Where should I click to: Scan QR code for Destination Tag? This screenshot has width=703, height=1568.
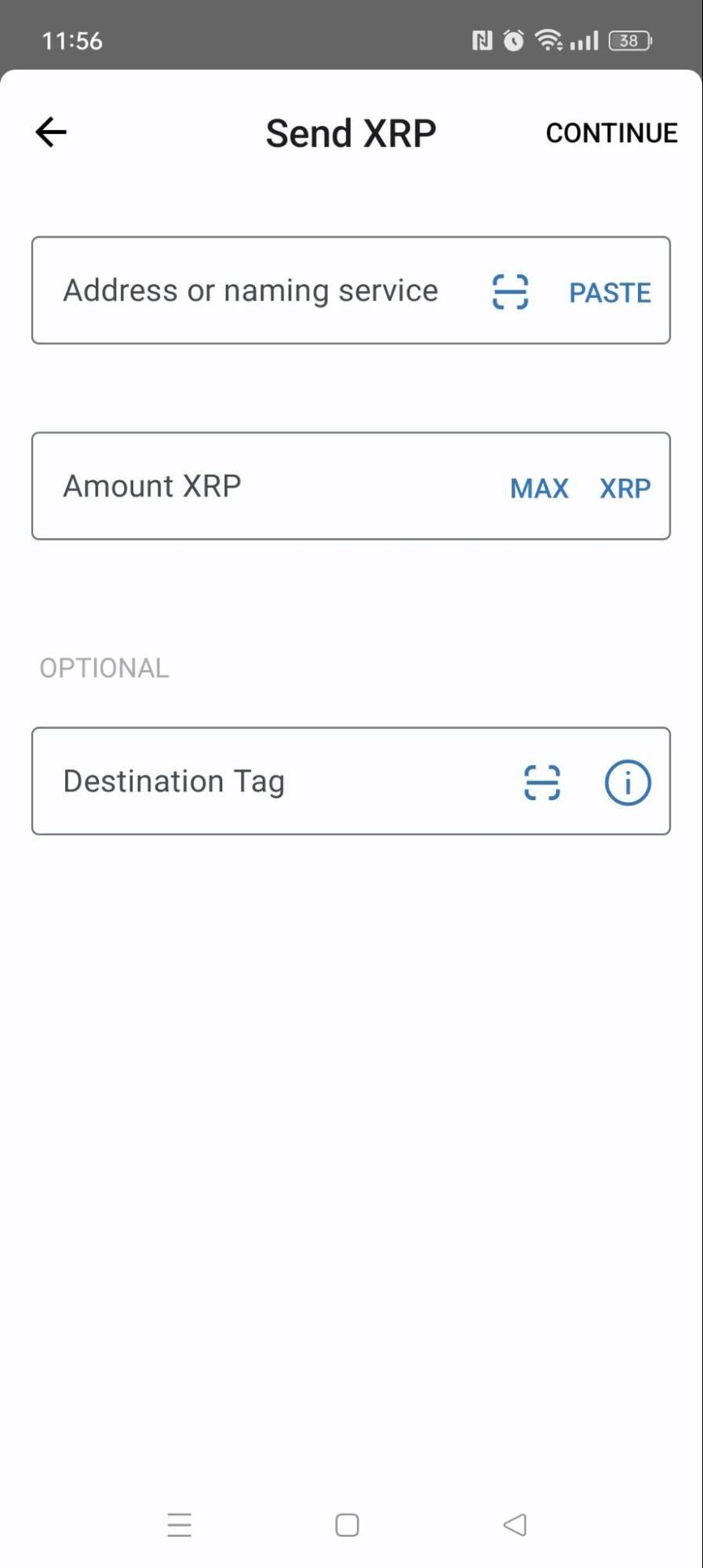(x=542, y=782)
